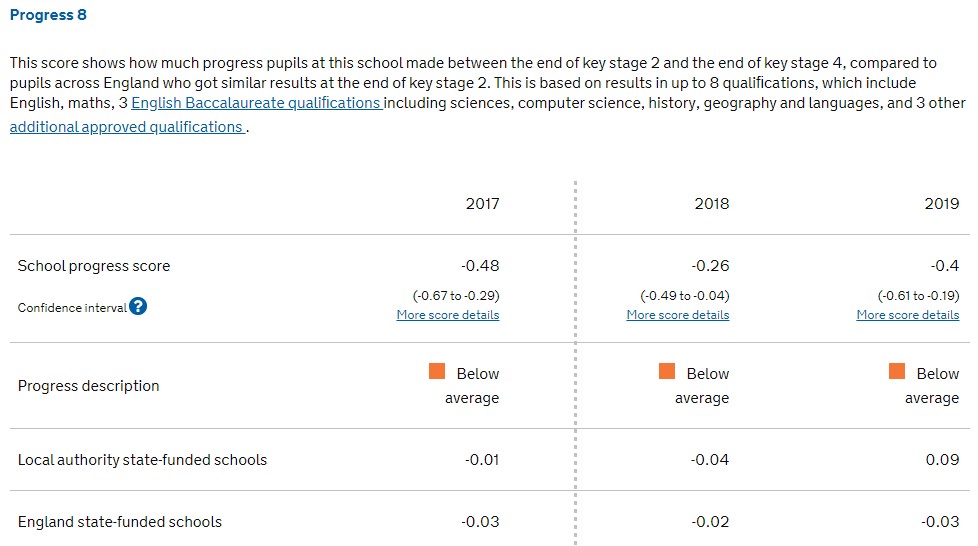
Task: Open the additional approved qualifications link
Action: coord(127,127)
